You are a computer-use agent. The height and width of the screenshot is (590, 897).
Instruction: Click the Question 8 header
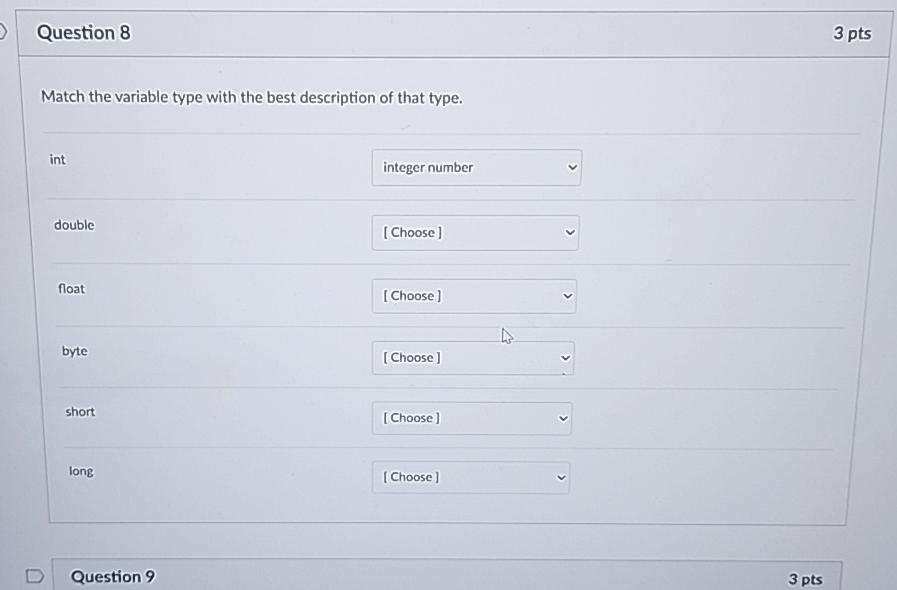[x=83, y=32]
